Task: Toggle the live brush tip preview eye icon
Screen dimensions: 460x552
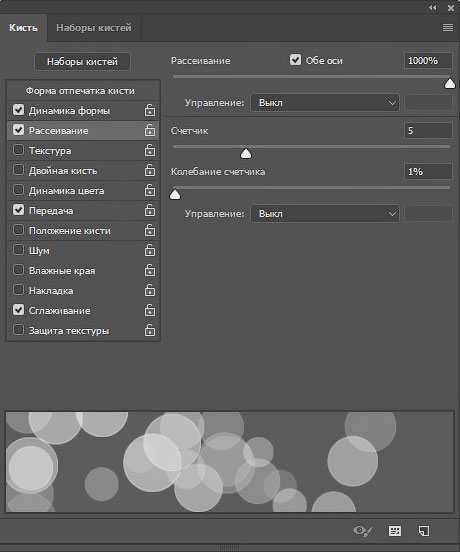Action: [x=363, y=531]
